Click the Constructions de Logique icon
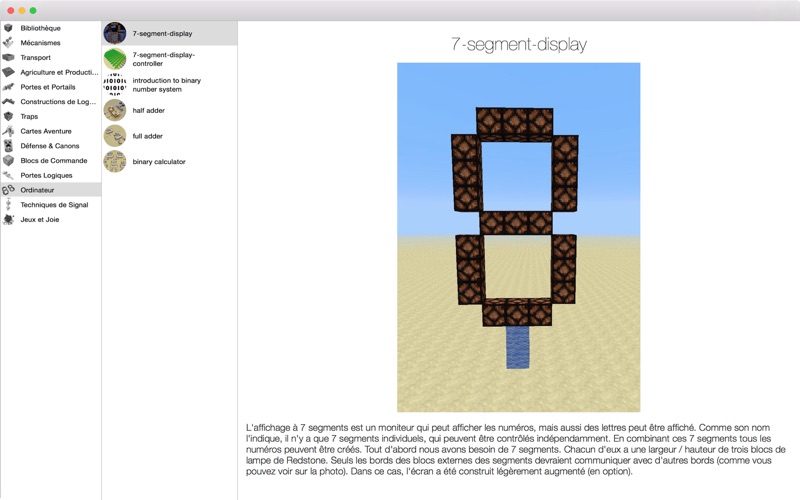This screenshot has width=800, height=500. 8,102
